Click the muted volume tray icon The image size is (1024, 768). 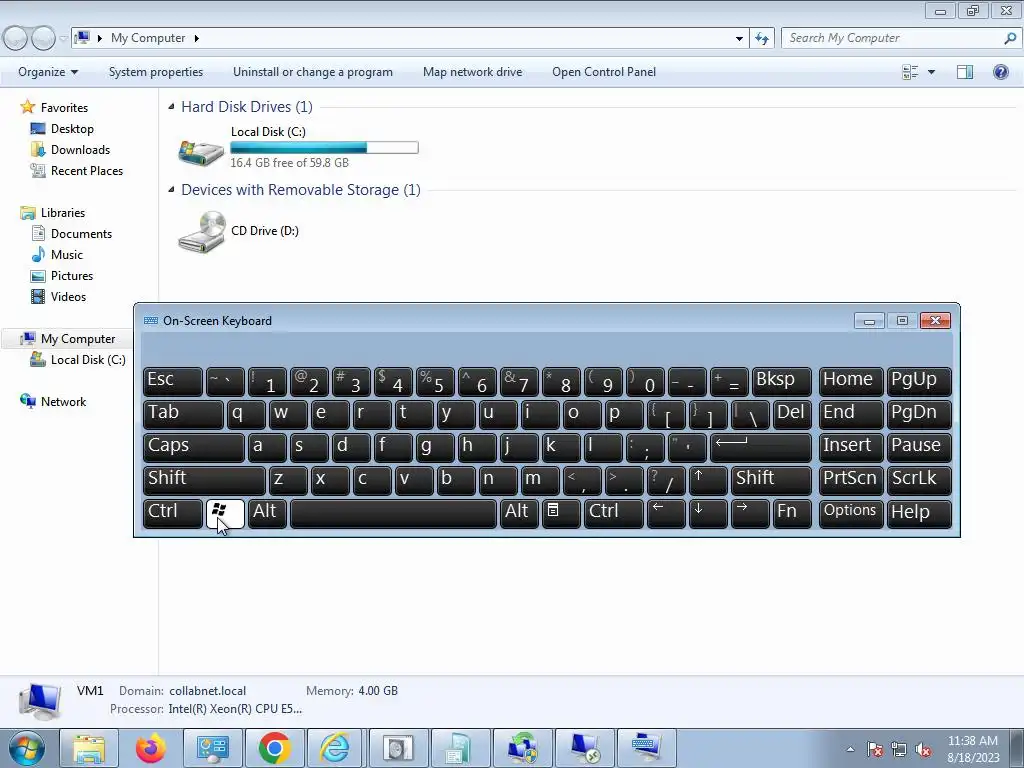923,750
